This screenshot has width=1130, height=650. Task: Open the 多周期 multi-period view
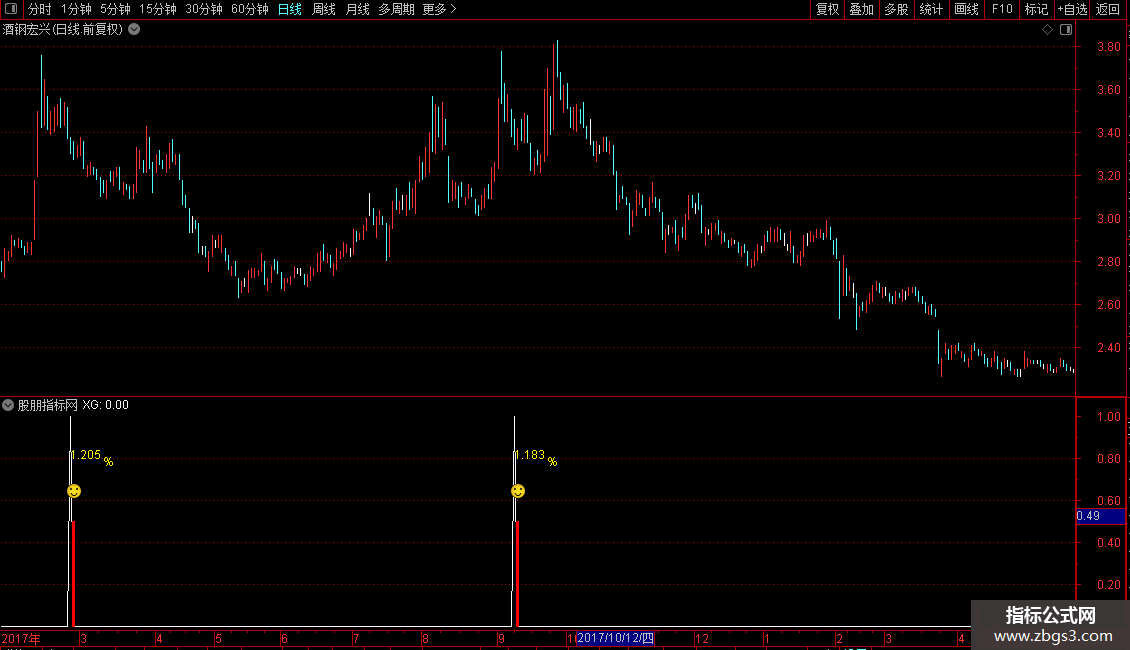coord(396,9)
